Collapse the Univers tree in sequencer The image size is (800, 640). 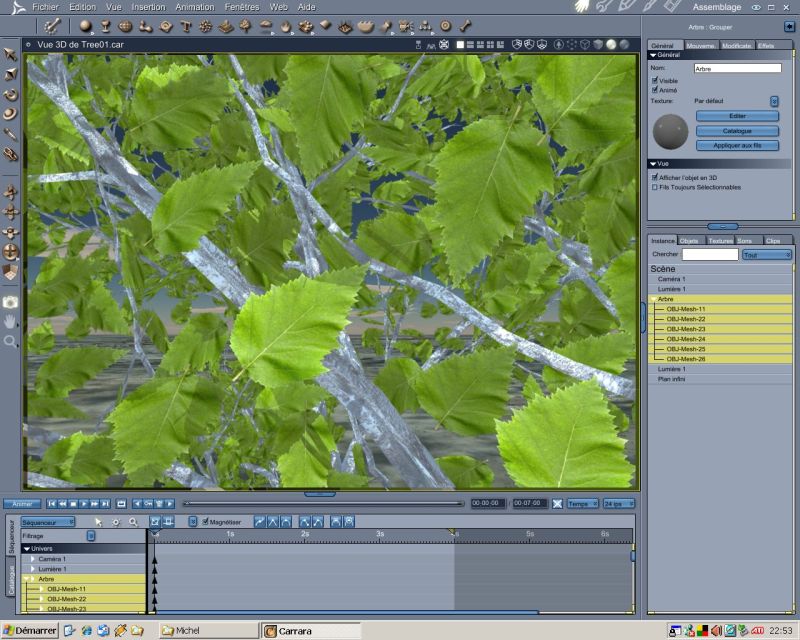[x=27, y=549]
